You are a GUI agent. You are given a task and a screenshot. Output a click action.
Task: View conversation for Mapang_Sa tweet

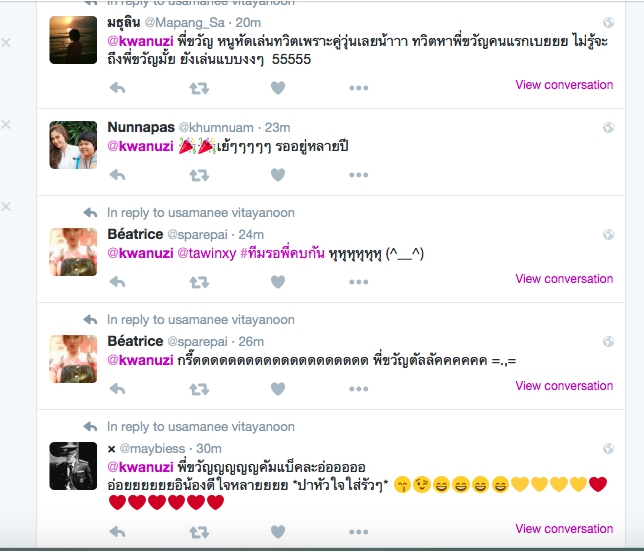[x=564, y=85]
